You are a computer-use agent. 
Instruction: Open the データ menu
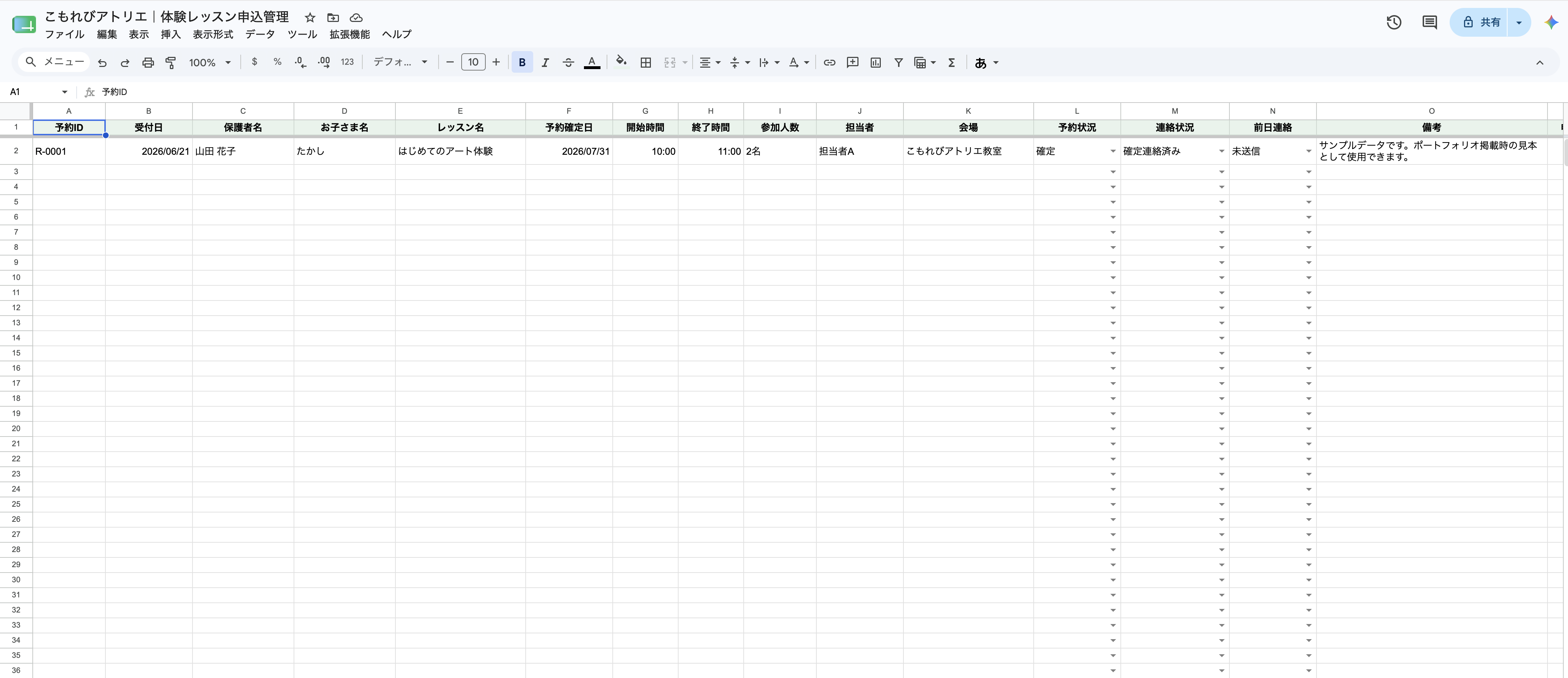(x=260, y=34)
